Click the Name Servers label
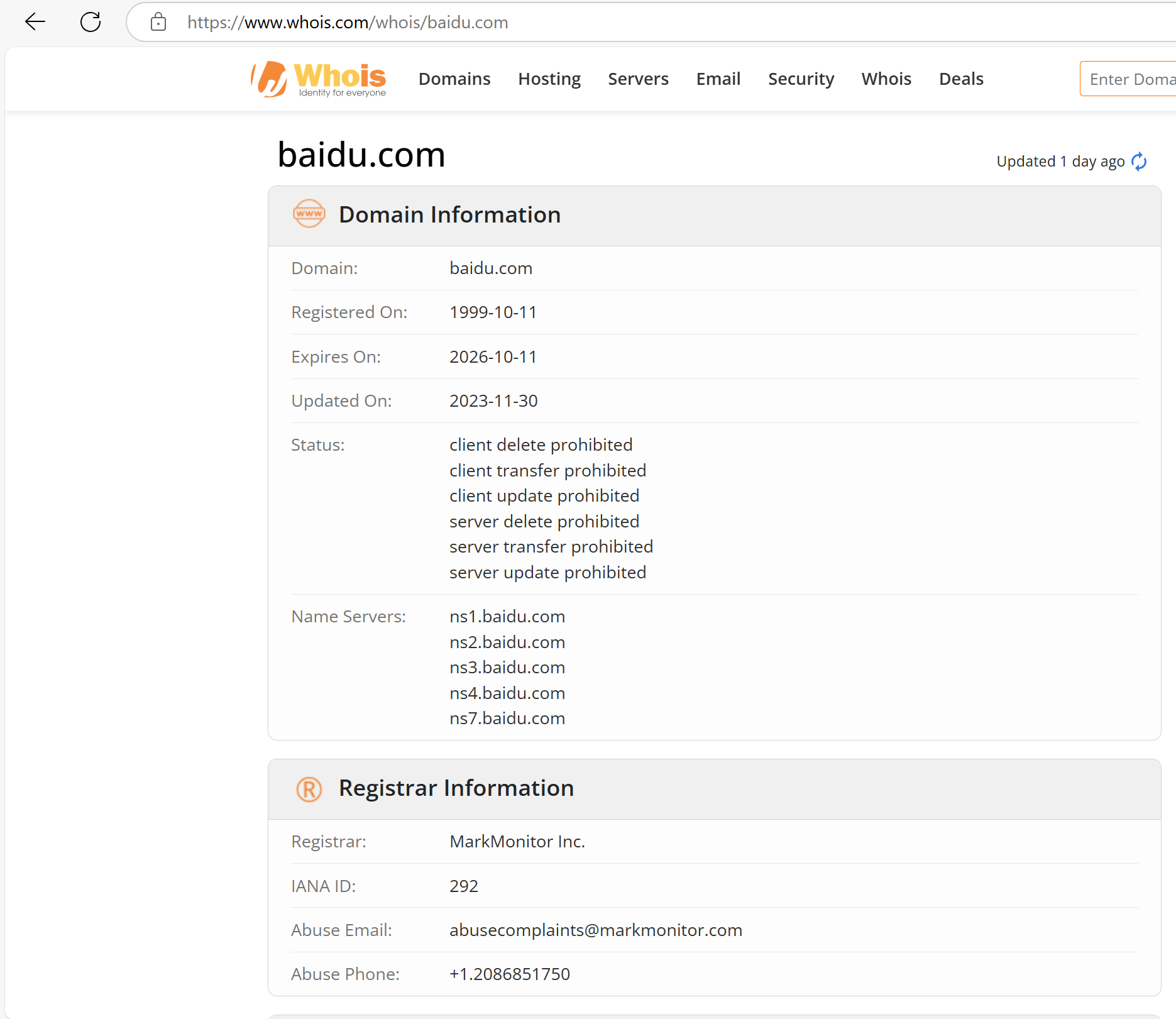Viewport: 1176px width, 1019px height. [x=349, y=617]
